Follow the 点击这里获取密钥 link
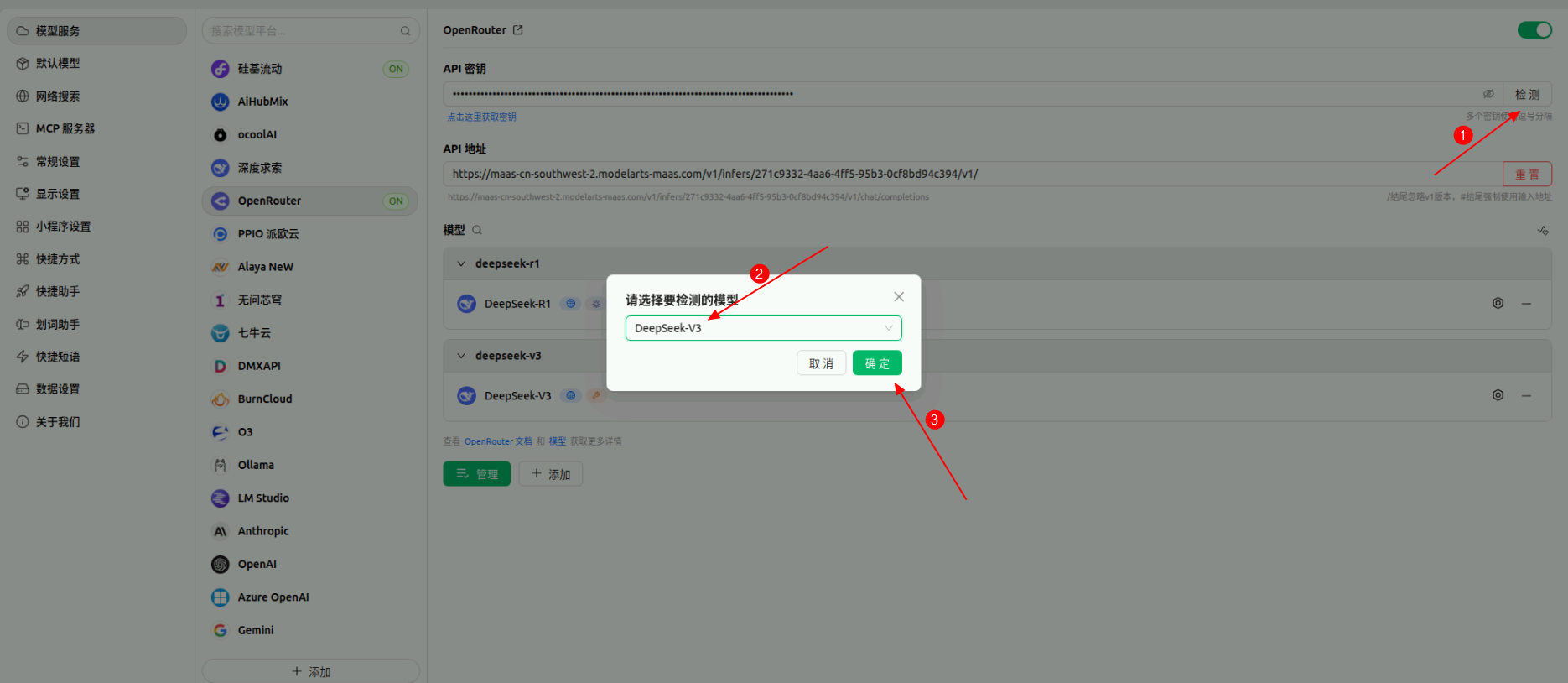This screenshot has height=683, width=1568. click(482, 117)
